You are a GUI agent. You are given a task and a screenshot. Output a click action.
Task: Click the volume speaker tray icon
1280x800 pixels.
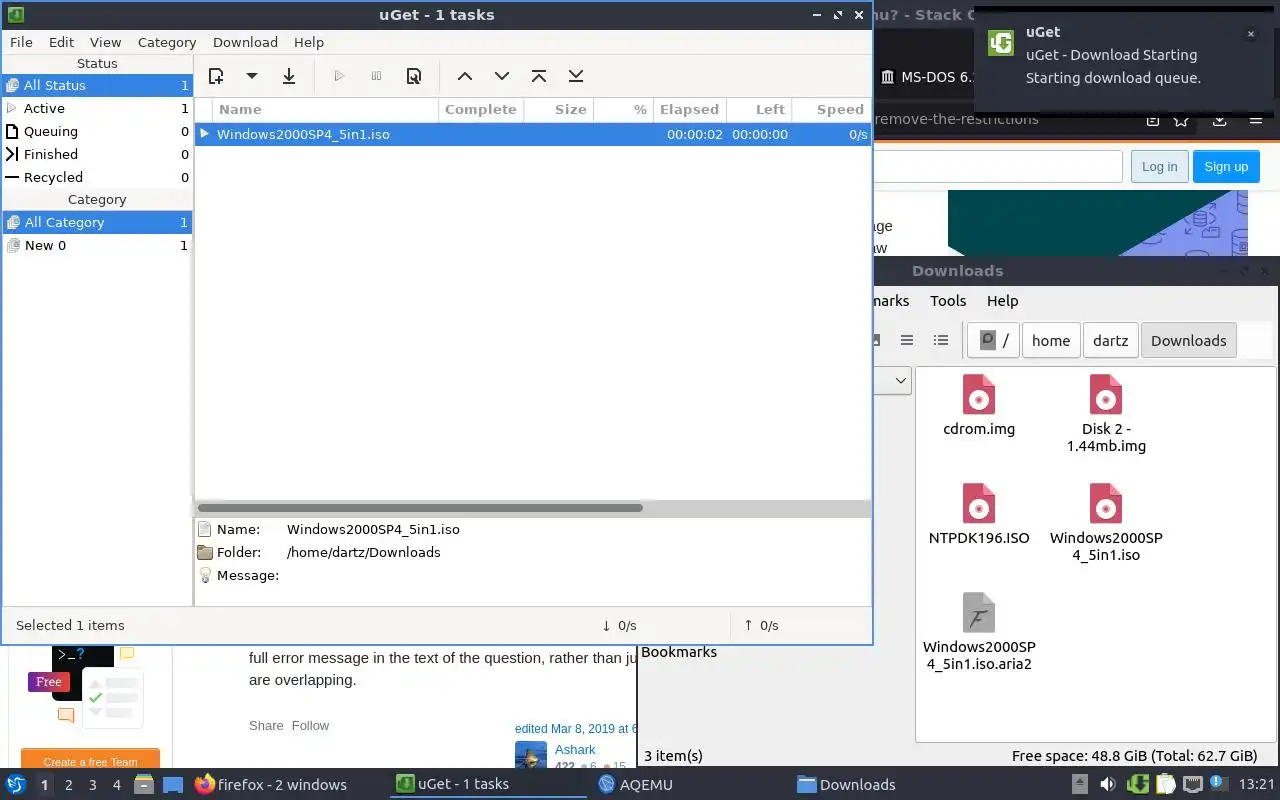point(1107,784)
